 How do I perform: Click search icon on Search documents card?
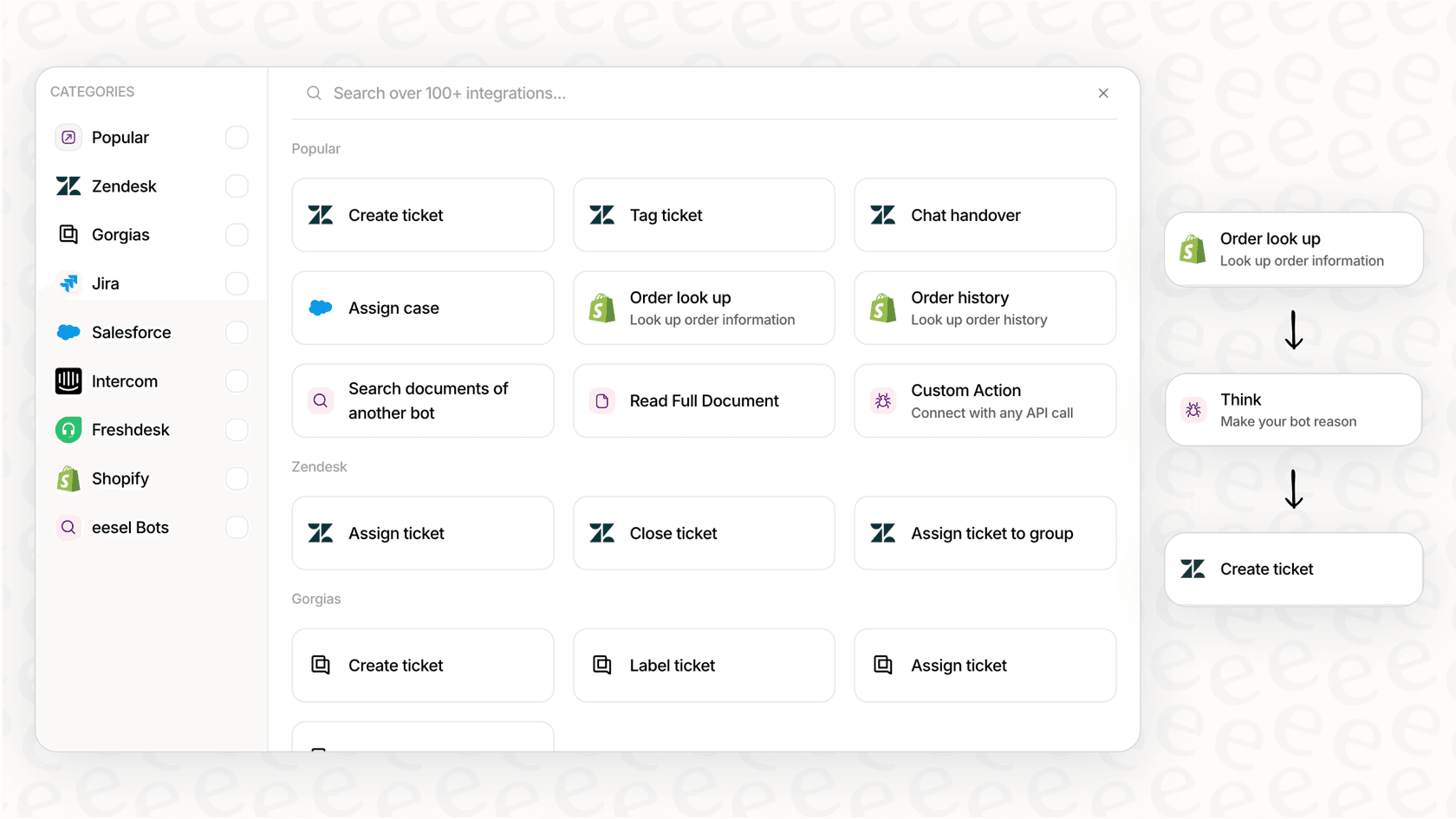321,400
